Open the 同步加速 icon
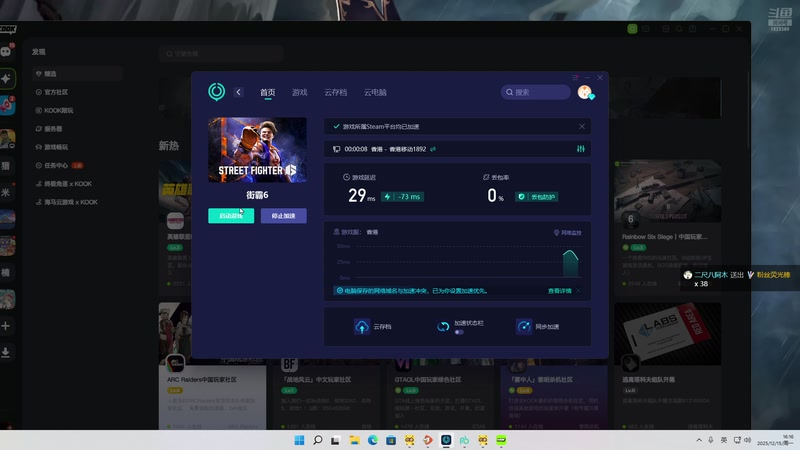Viewport: 800px width, 450px height. [524, 327]
